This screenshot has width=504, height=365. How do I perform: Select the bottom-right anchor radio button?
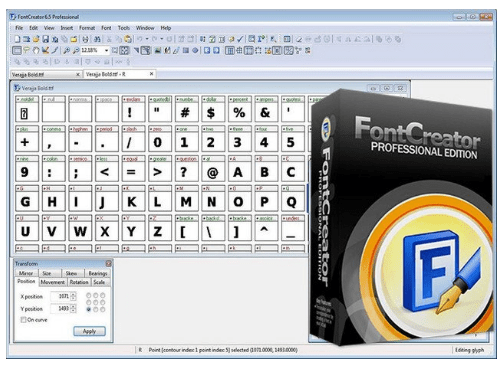103,309
